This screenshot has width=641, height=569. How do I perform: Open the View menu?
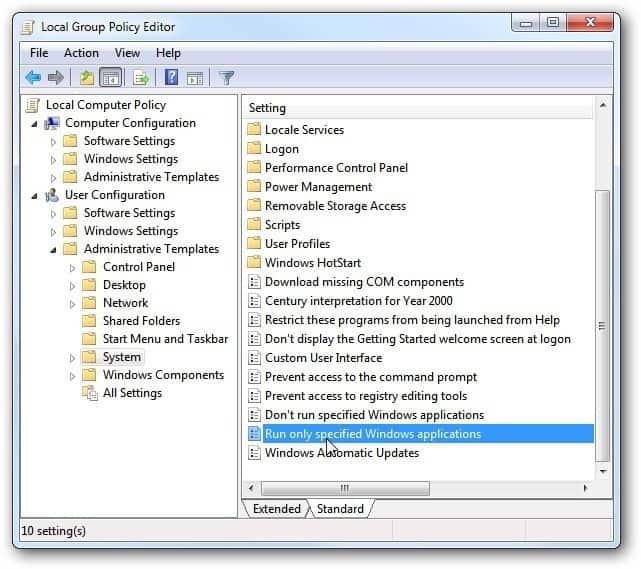pos(127,53)
